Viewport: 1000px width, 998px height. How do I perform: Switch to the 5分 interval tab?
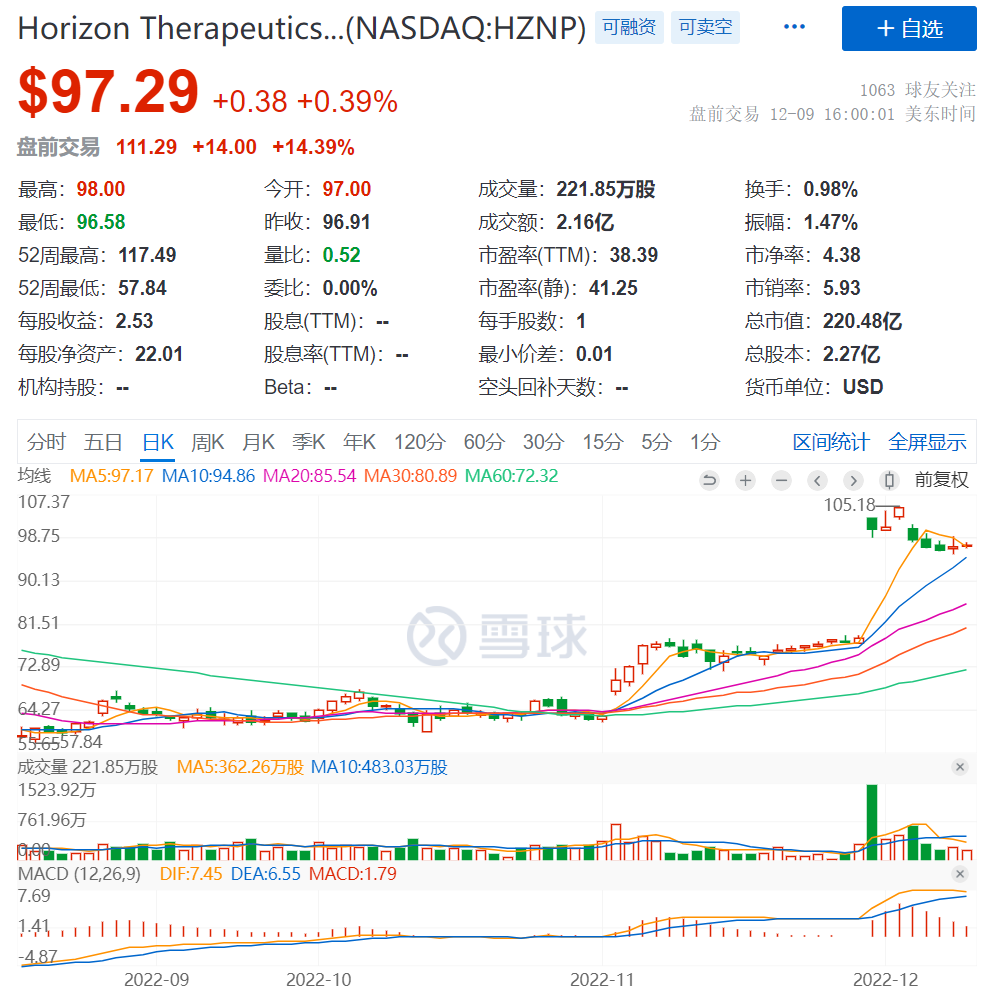(656, 442)
